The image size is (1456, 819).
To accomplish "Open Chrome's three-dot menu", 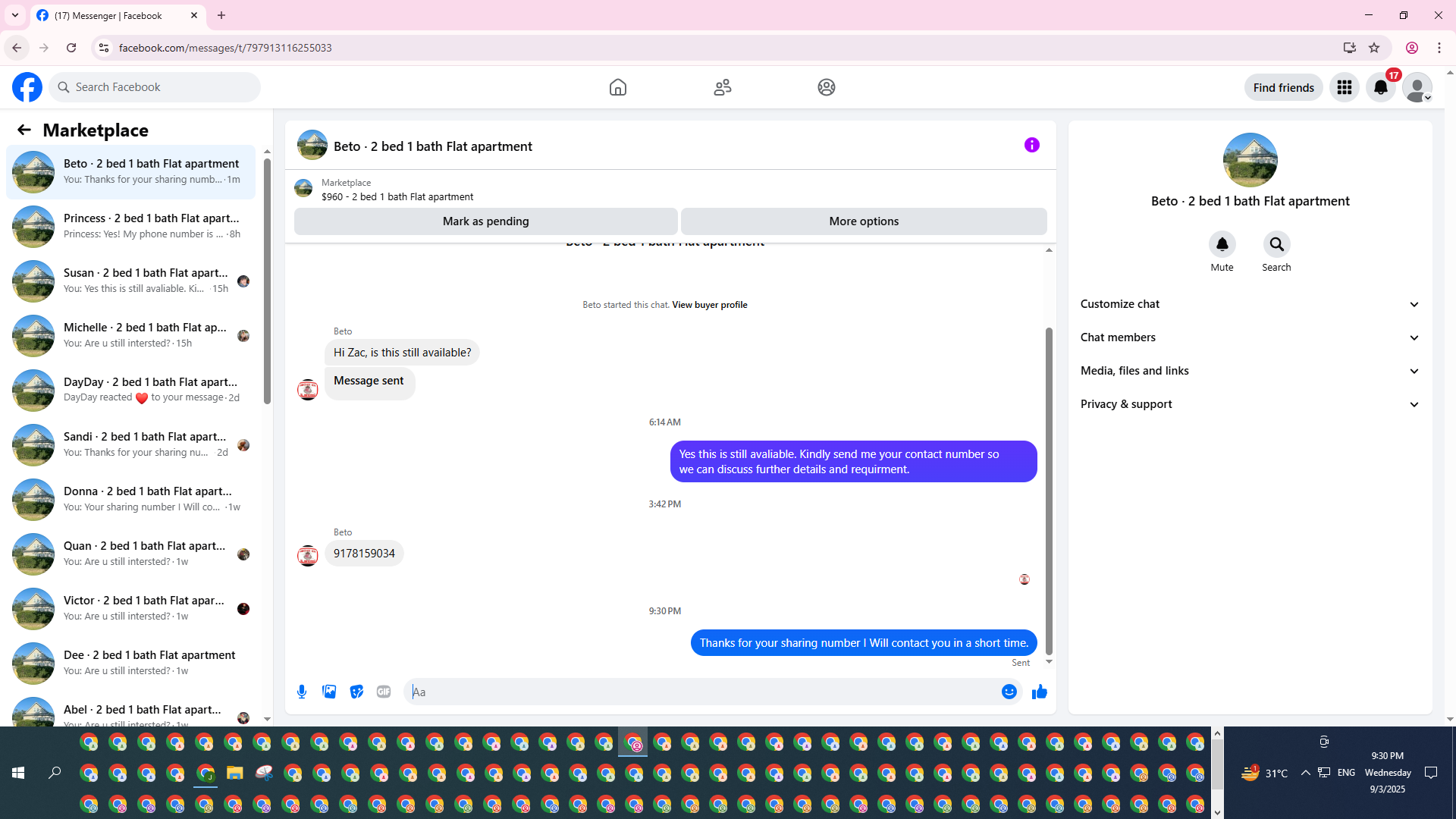I will coord(1439,48).
